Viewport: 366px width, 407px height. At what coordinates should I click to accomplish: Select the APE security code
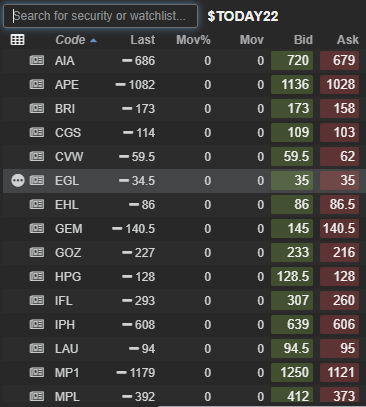coord(67,85)
